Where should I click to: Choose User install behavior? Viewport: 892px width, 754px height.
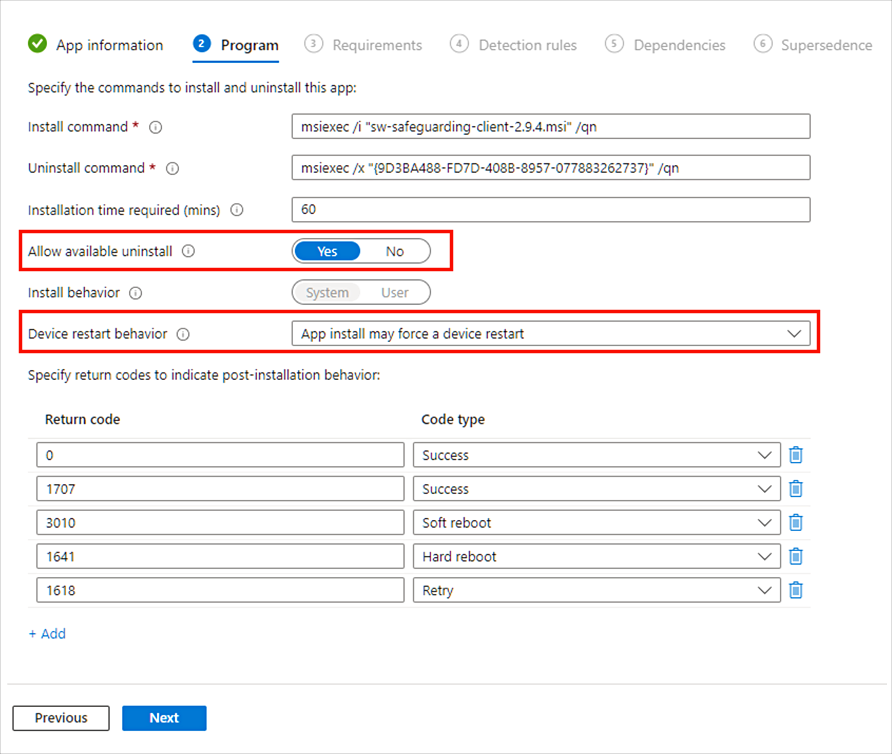(x=395, y=293)
